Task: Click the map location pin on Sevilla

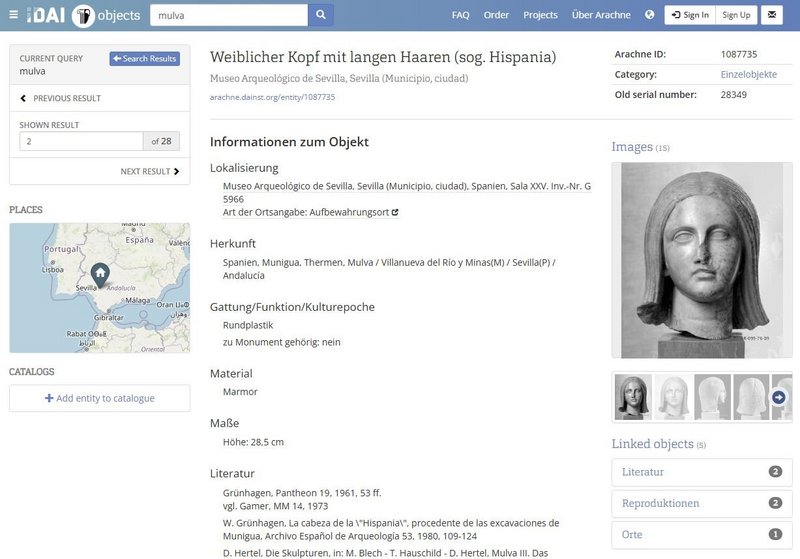Action: (x=100, y=274)
